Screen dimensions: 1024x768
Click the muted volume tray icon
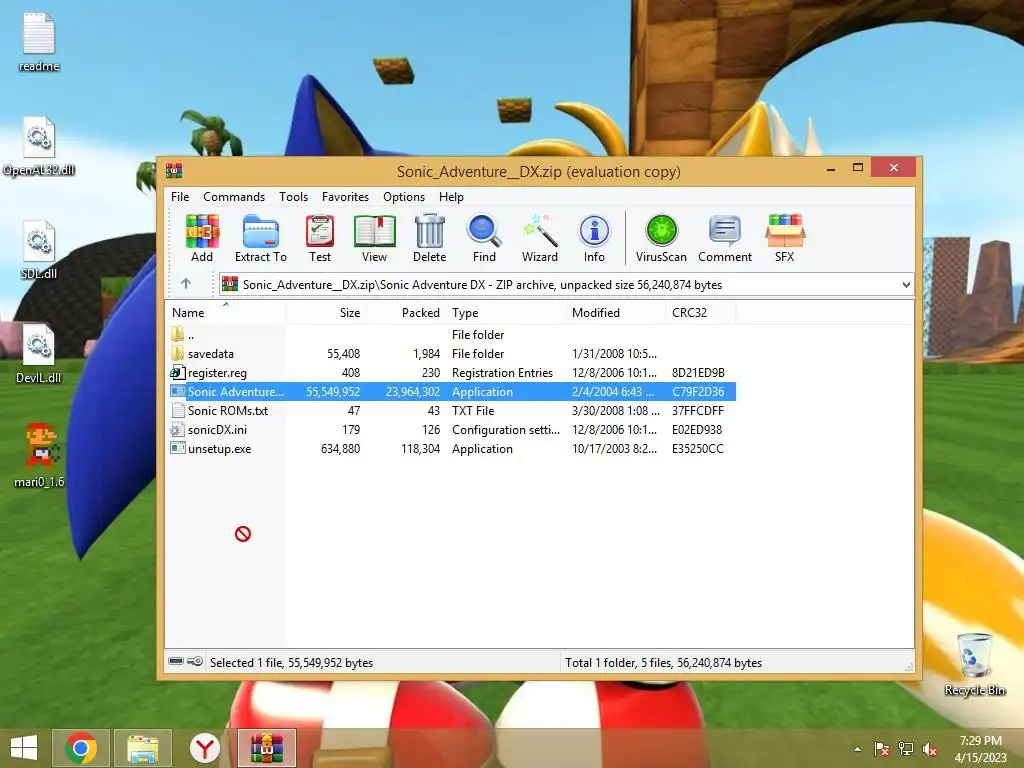point(930,749)
